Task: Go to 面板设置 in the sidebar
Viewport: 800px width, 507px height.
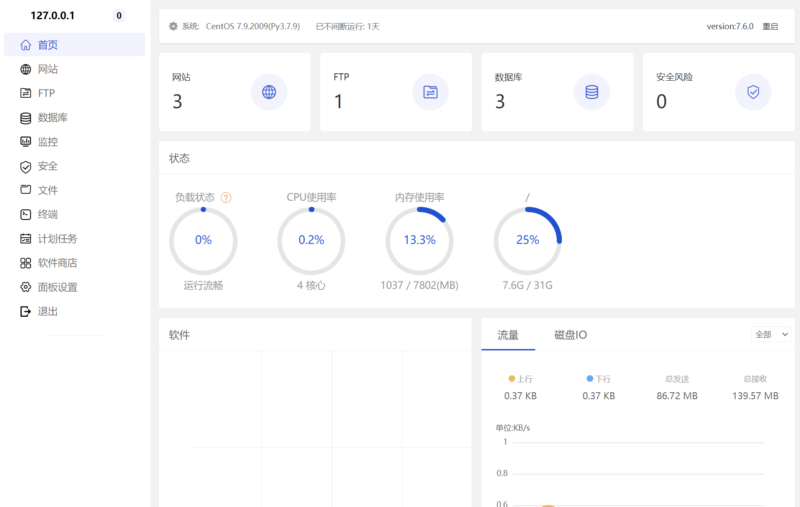Action: [57, 287]
